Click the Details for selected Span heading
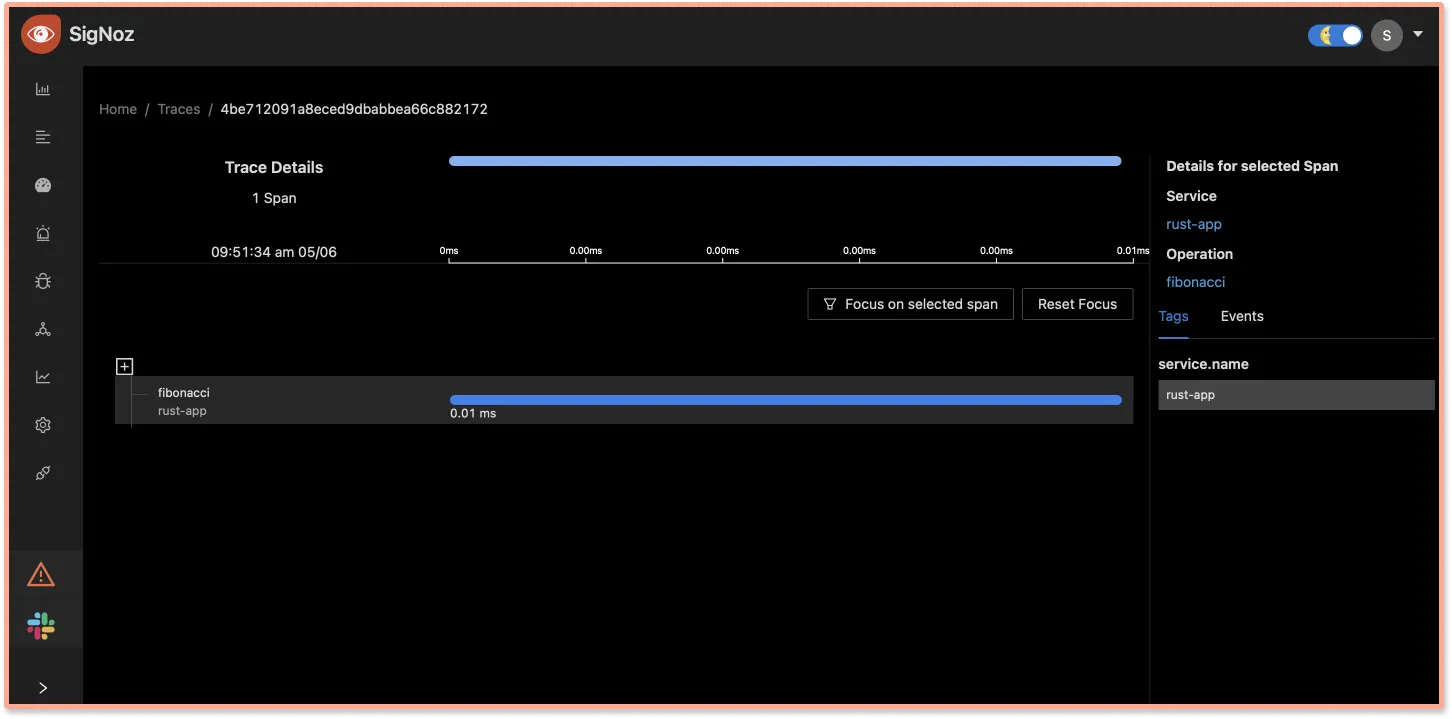This screenshot has height=719, width=1452. [1252, 166]
